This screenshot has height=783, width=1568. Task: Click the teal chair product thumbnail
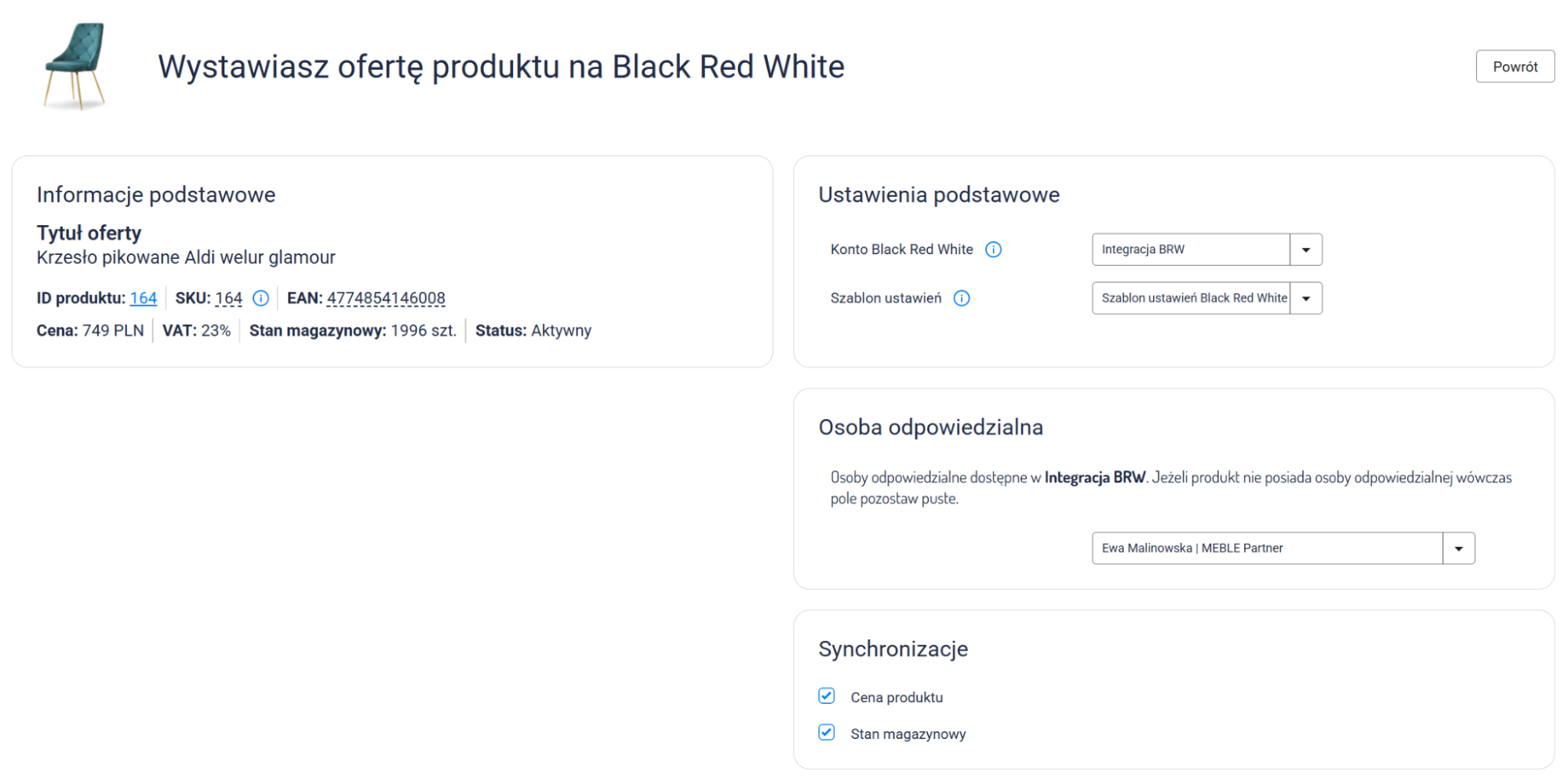[75, 66]
